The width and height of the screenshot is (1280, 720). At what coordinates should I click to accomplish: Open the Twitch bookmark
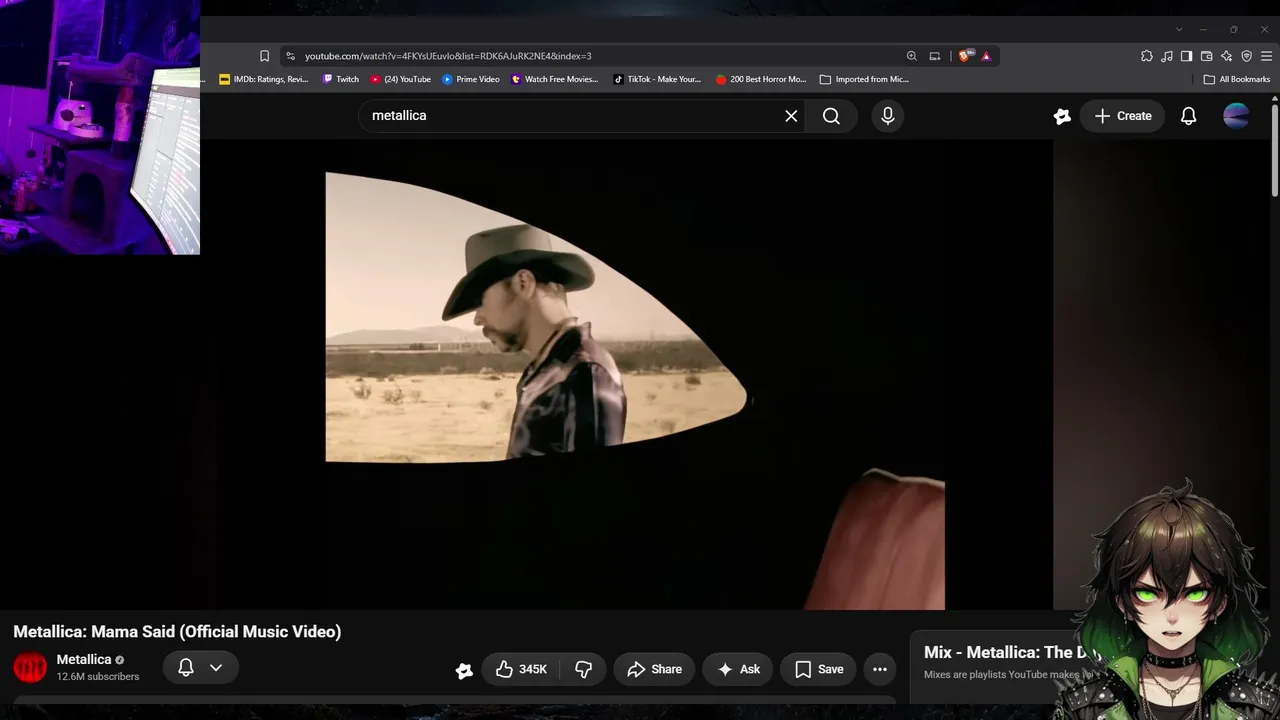pos(341,79)
